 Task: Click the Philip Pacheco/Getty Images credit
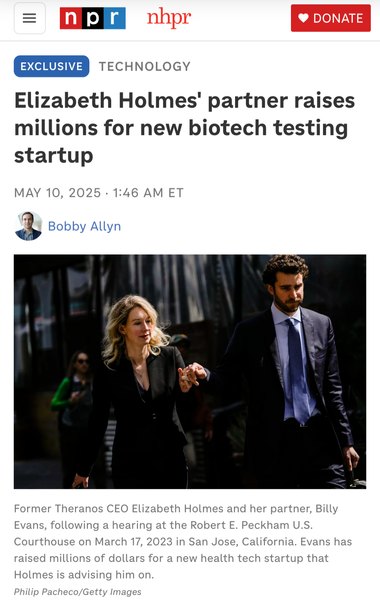coord(78,592)
